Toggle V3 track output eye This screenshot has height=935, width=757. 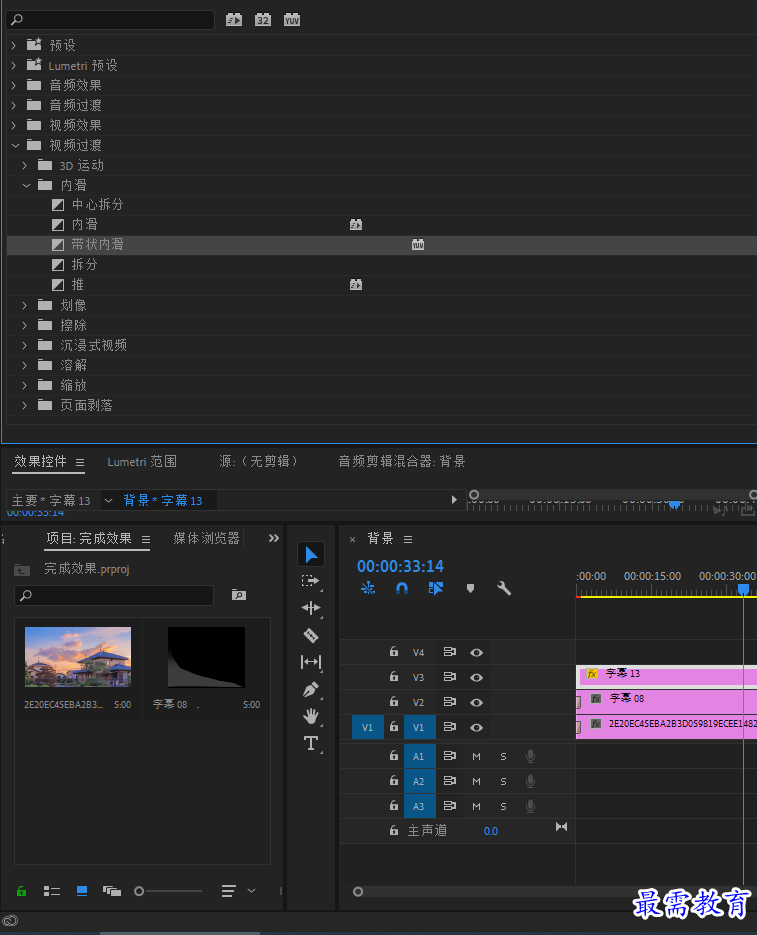coord(476,677)
